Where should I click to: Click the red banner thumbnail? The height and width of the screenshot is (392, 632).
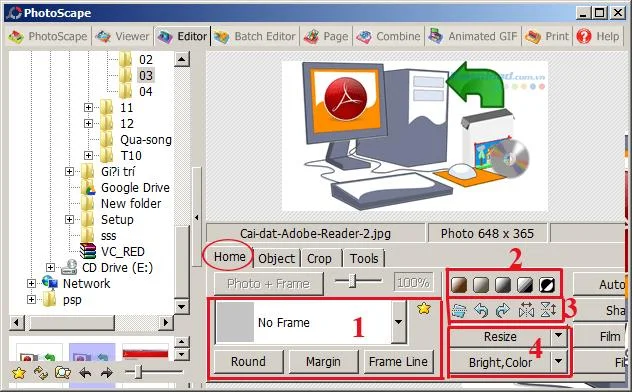click(x=145, y=354)
